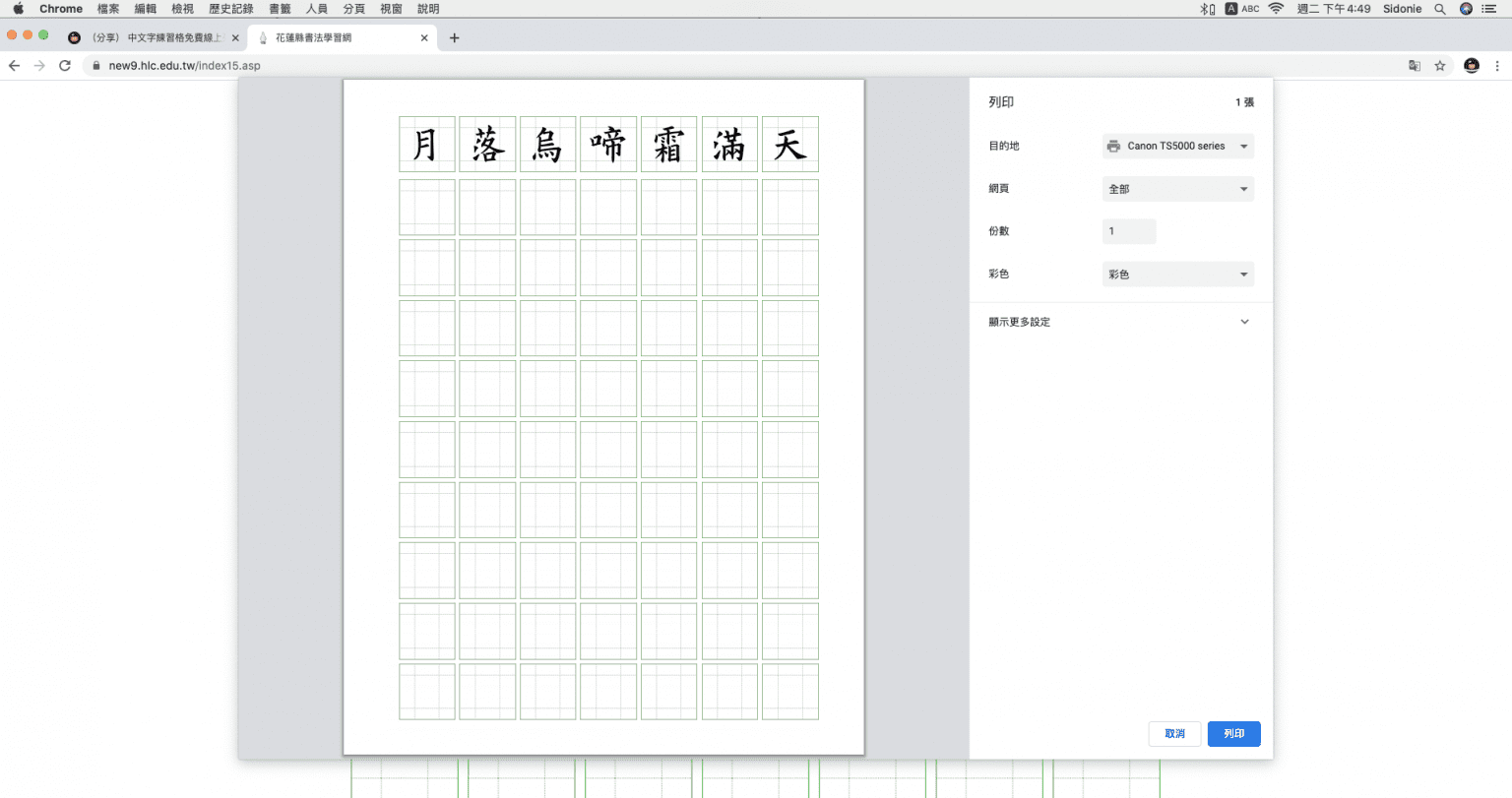Close the 花蓮縣書法學習網 tab
1512x798 pixels.
(424, 38)
